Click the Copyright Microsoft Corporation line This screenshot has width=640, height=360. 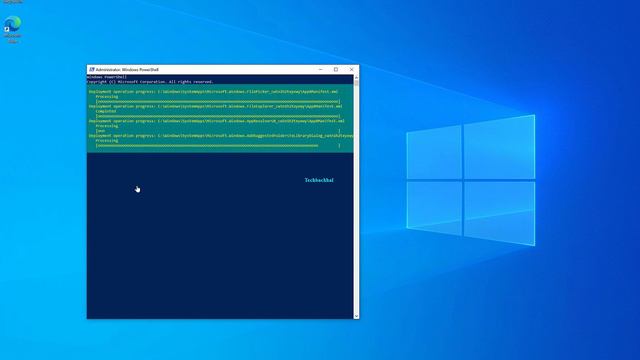pyautogui.click(x=150, y=82)
